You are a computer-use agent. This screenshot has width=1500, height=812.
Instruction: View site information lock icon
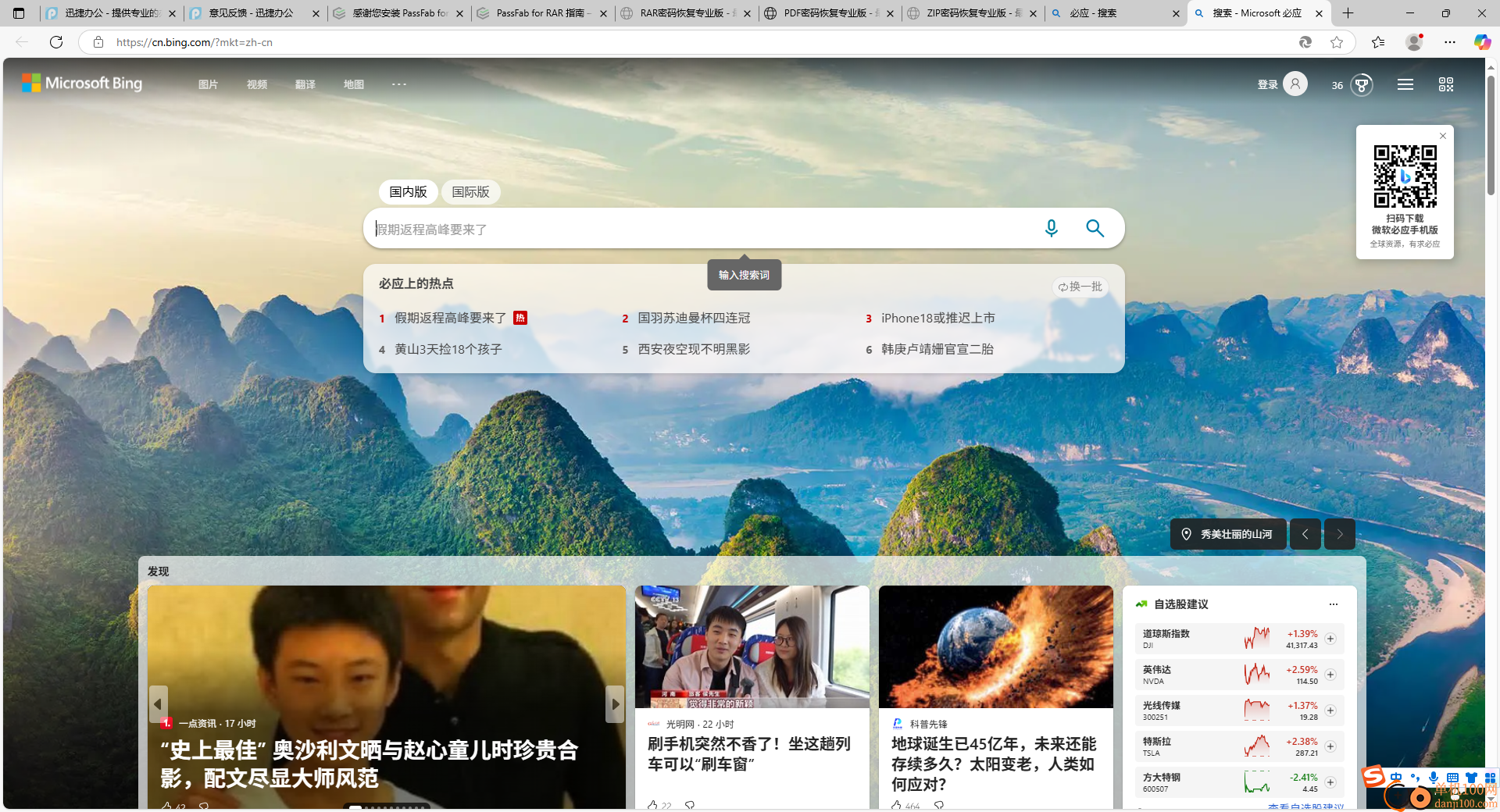tap(98, 42)
